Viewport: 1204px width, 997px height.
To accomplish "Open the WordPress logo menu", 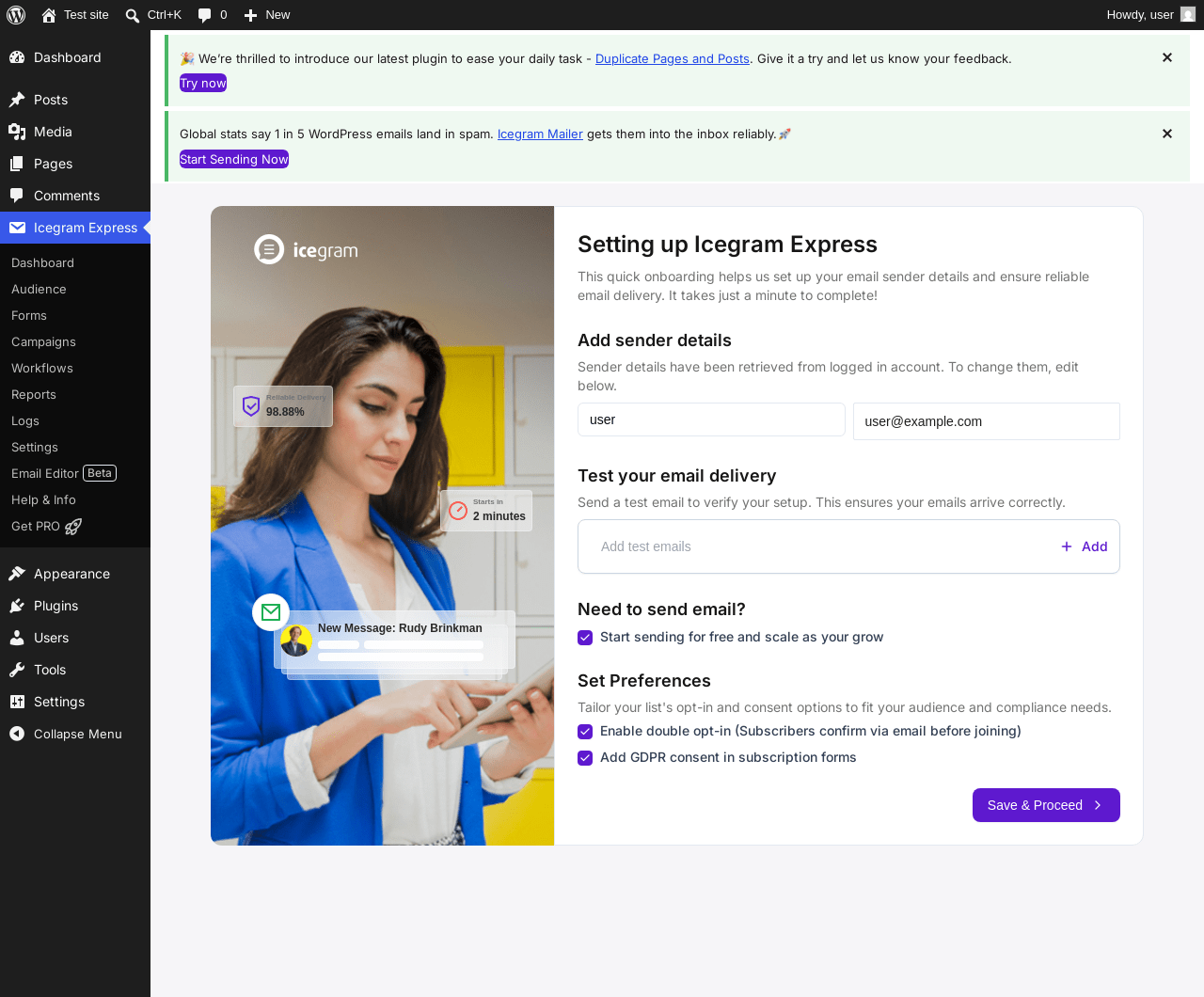I will point(16,15).
